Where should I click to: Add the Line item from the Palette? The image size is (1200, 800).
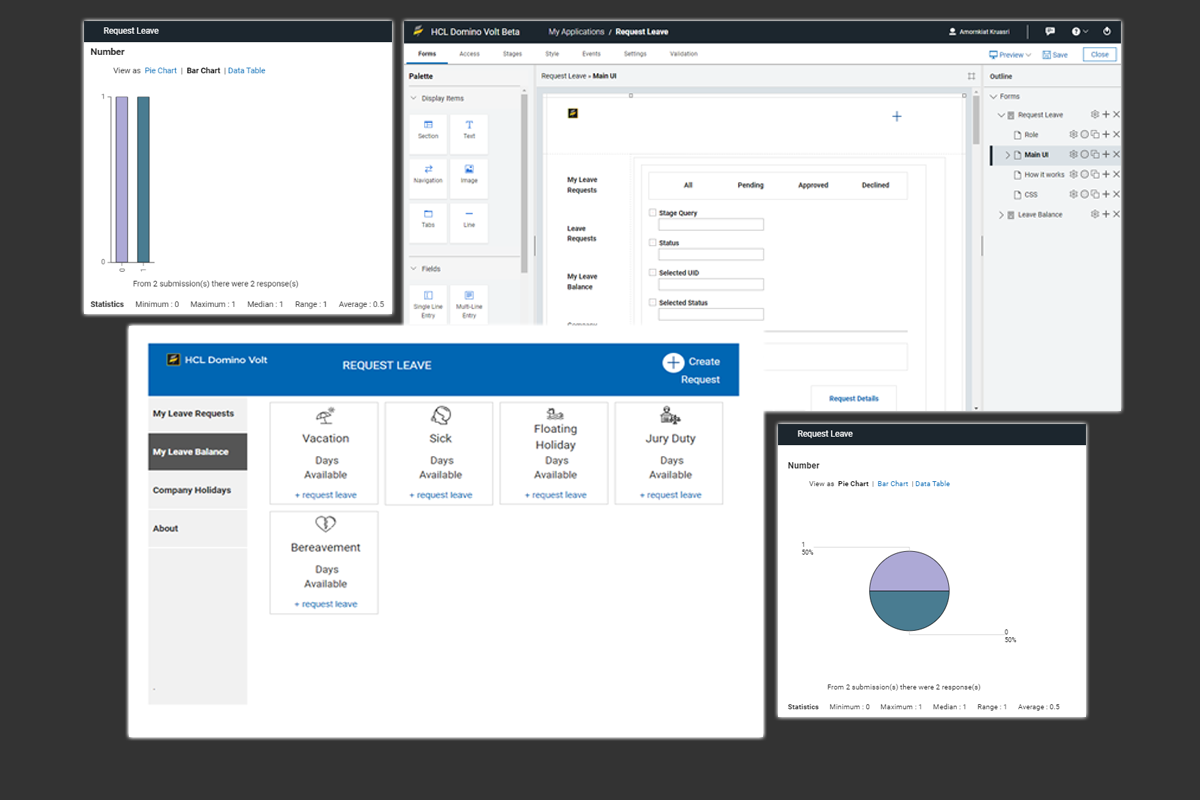click(469, 223)
